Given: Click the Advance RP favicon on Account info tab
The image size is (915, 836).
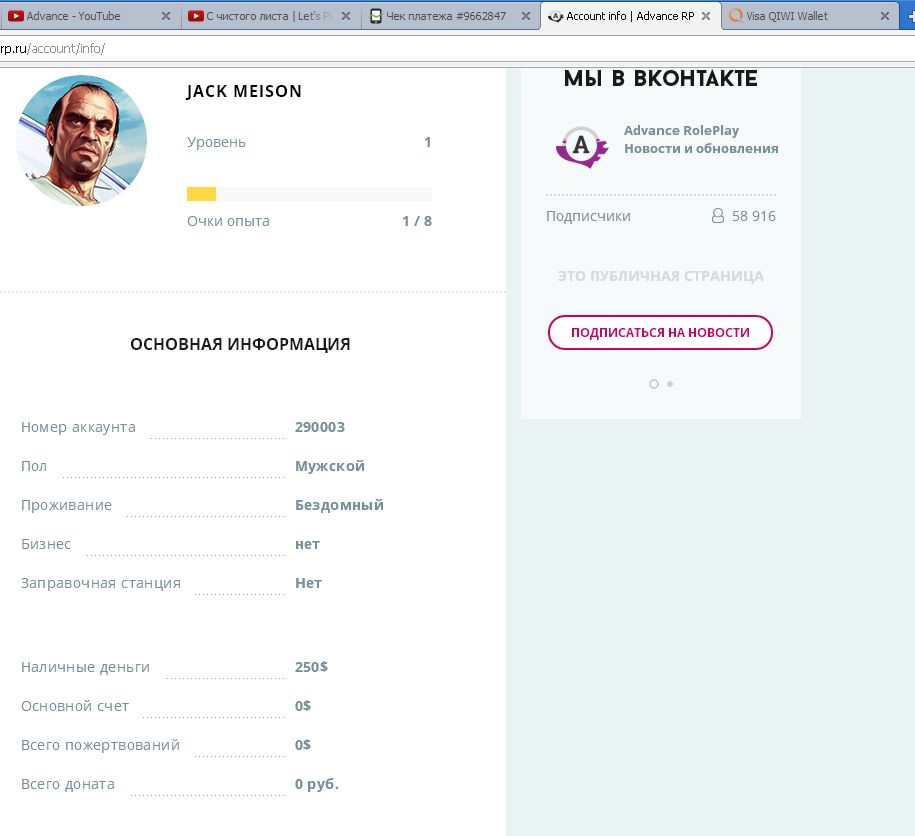Looking at the screenshot, I should pos(556,16).
